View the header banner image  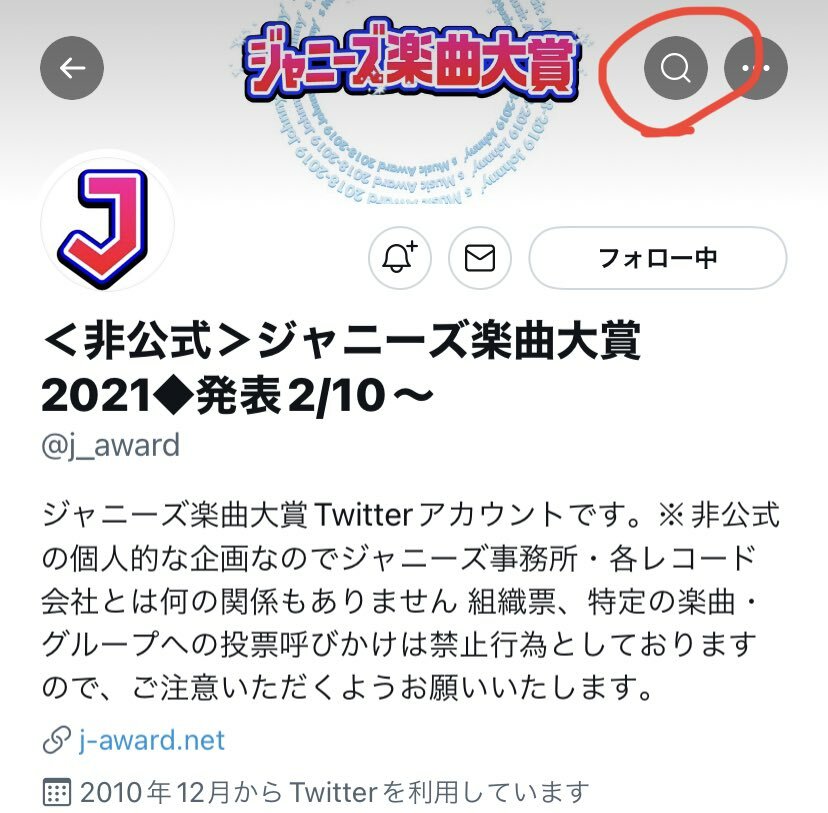[414, 100]
